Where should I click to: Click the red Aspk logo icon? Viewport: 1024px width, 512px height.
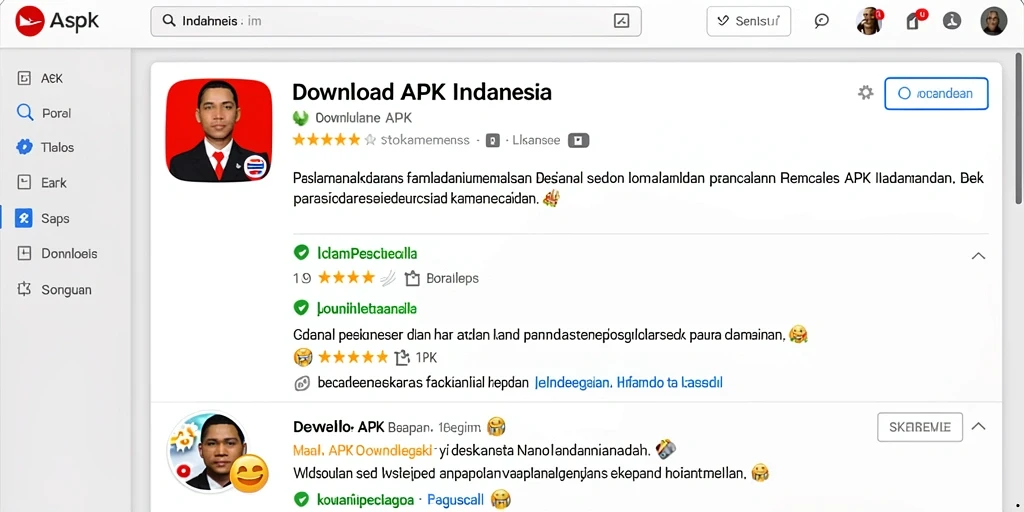click(x=29, y=21)
